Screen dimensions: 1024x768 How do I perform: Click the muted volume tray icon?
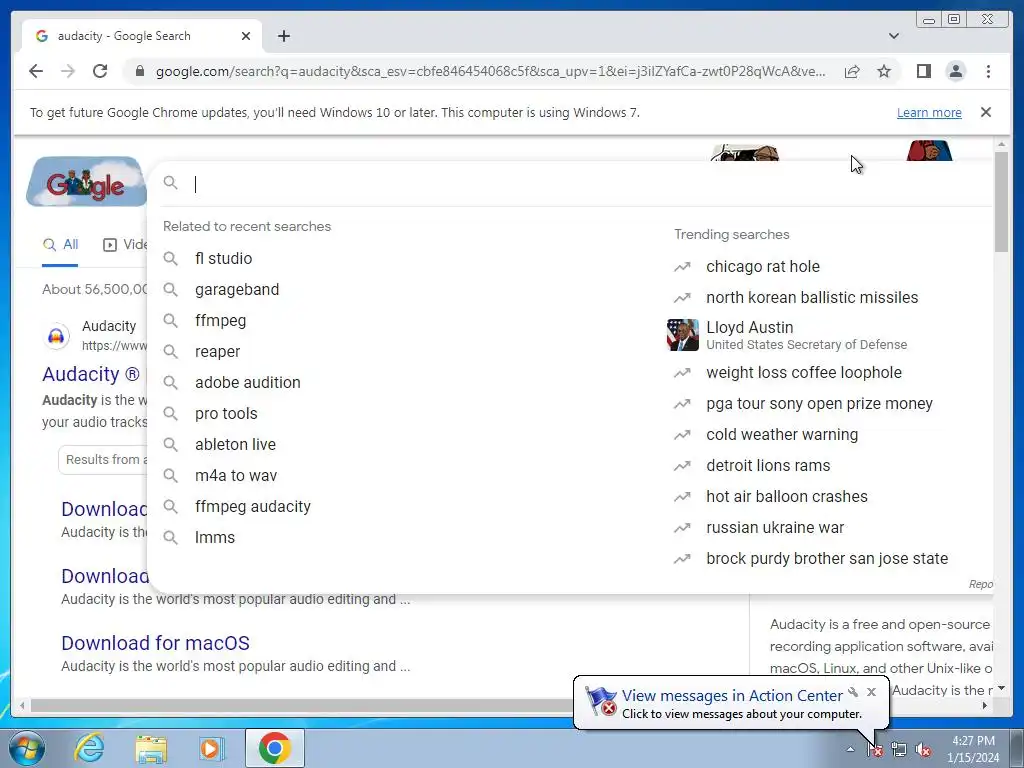pos(923,750)
